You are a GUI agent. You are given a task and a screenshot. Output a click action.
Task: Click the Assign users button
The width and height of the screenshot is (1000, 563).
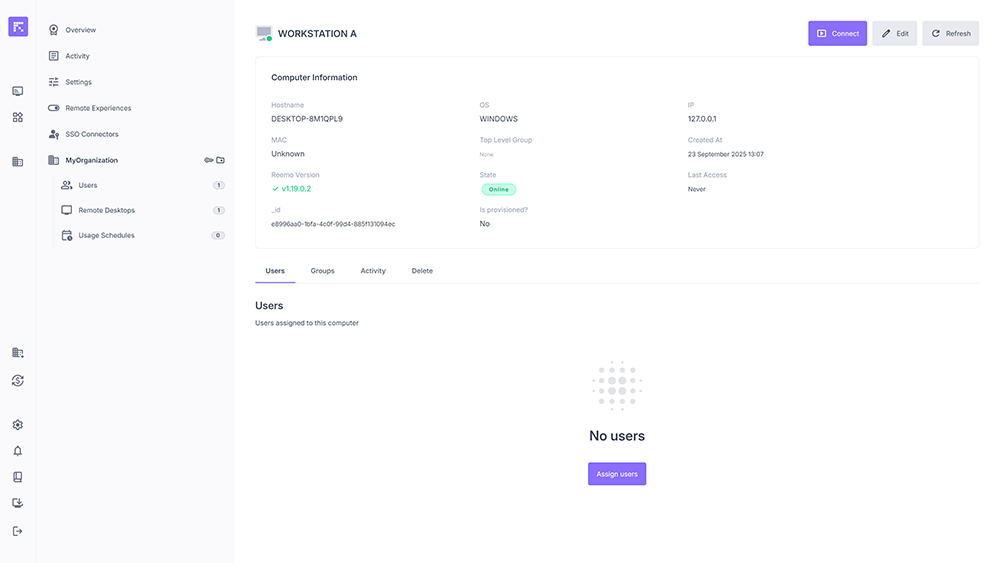click(617, 474)
